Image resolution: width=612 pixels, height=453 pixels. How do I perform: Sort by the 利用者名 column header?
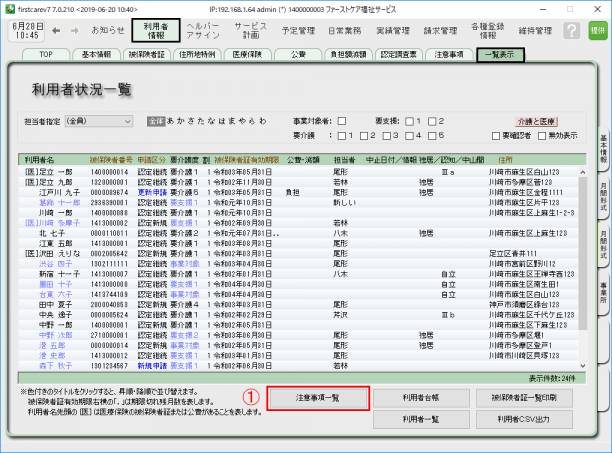click(39, 159)
